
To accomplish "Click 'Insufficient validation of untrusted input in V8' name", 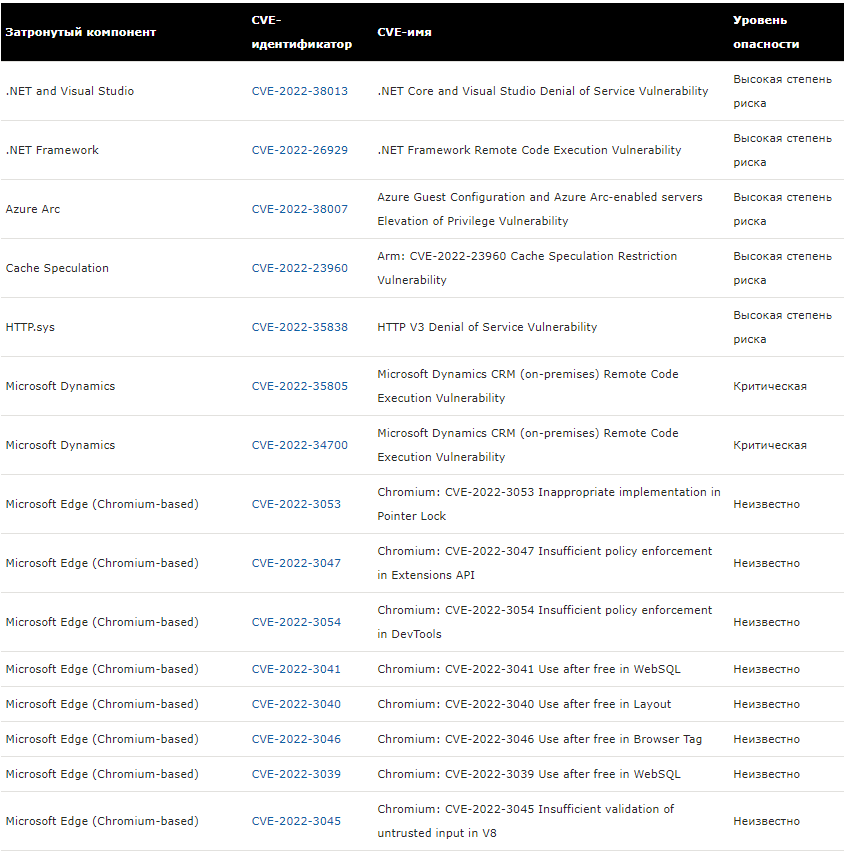I will click(x=525, y=822).
